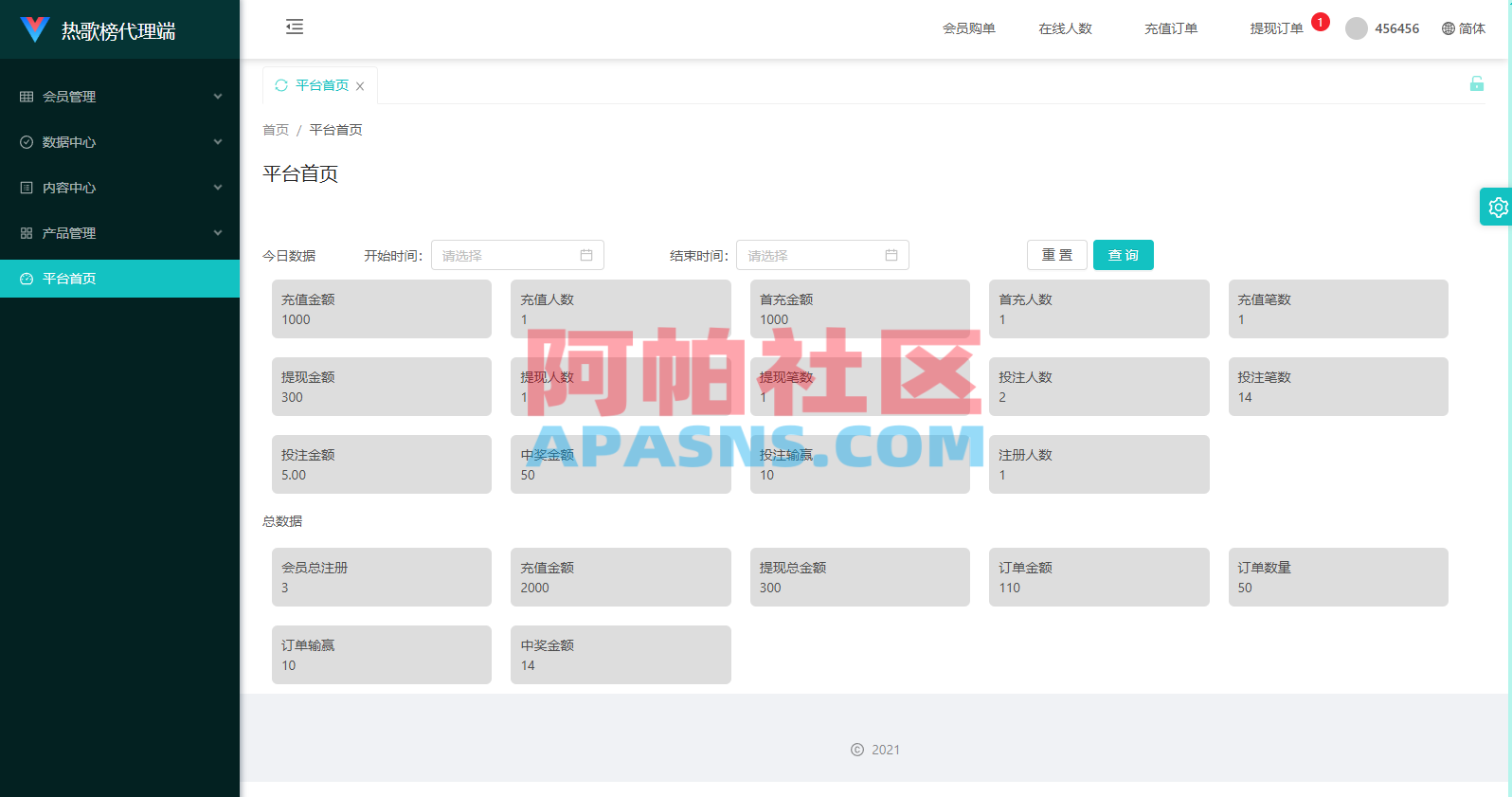Click the 订单数量 50 card

[1339, 577]
